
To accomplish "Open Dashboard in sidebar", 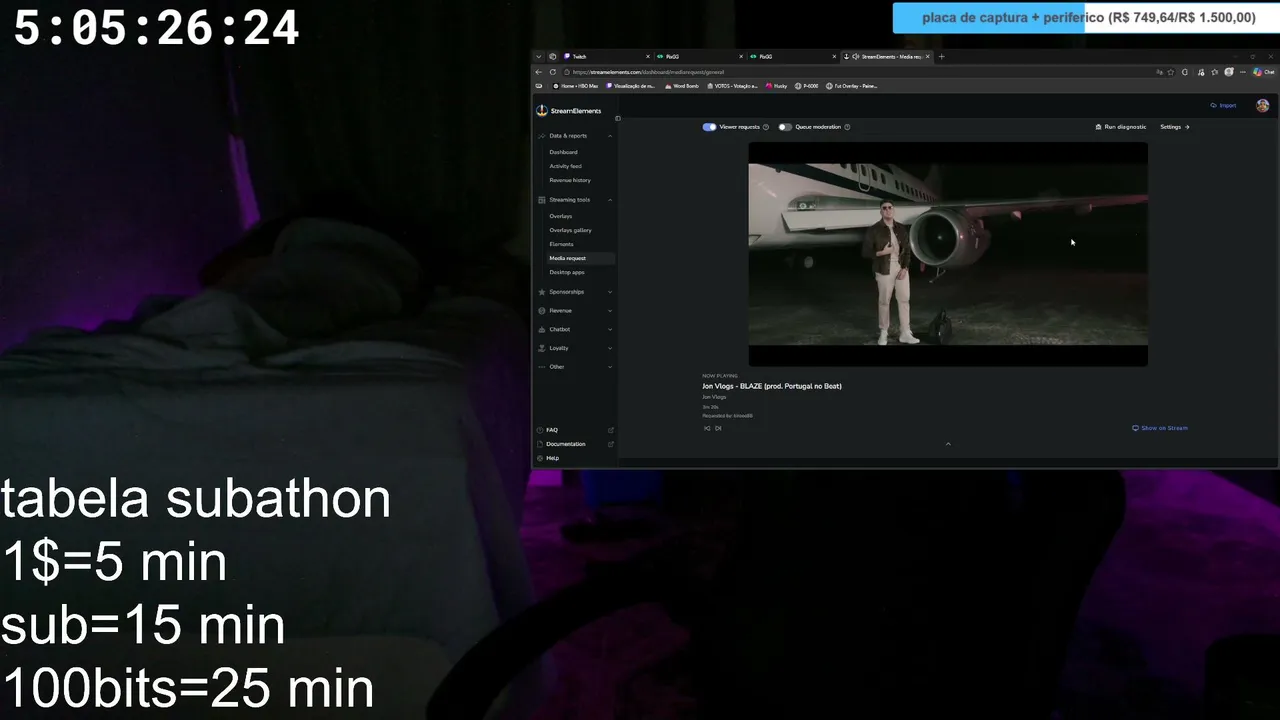I will click(x=563, y=152).
